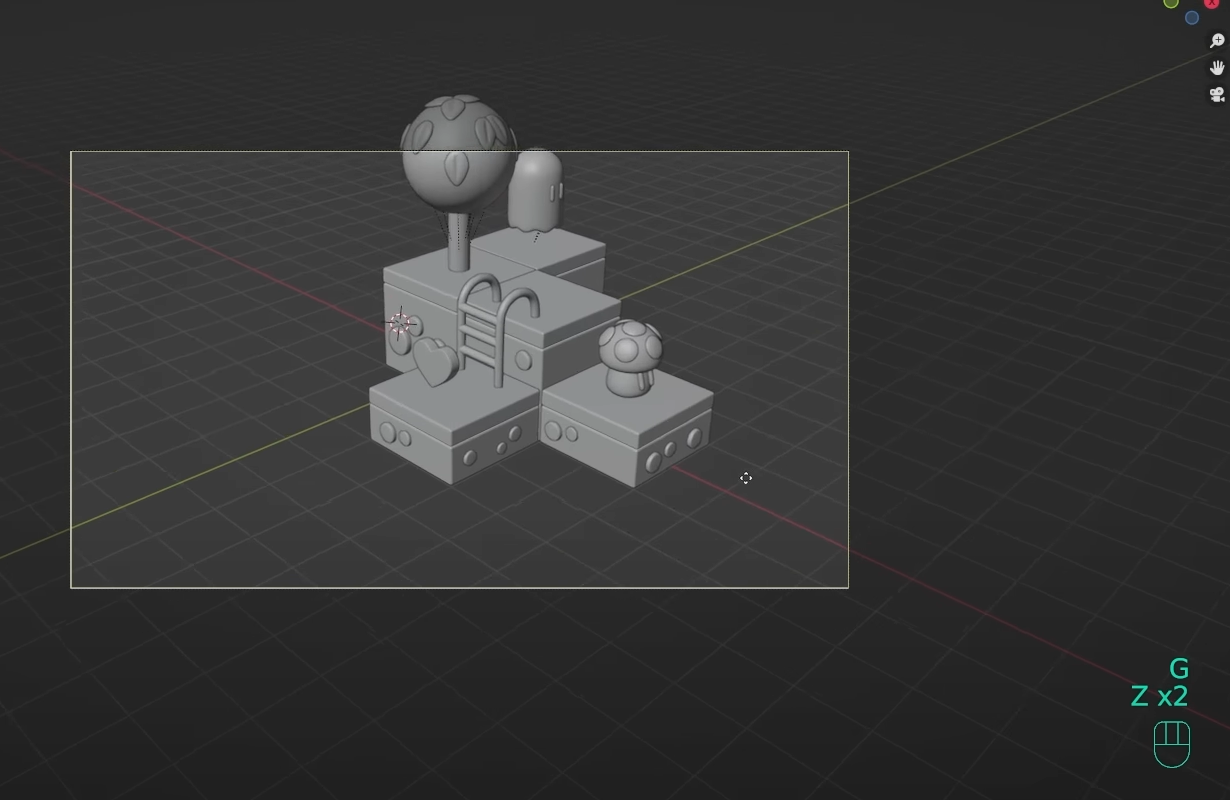This screenshot has height=800, width=1230.
Task: Click the blue Z axis gizmo dot
Action: pos(1192,18)
